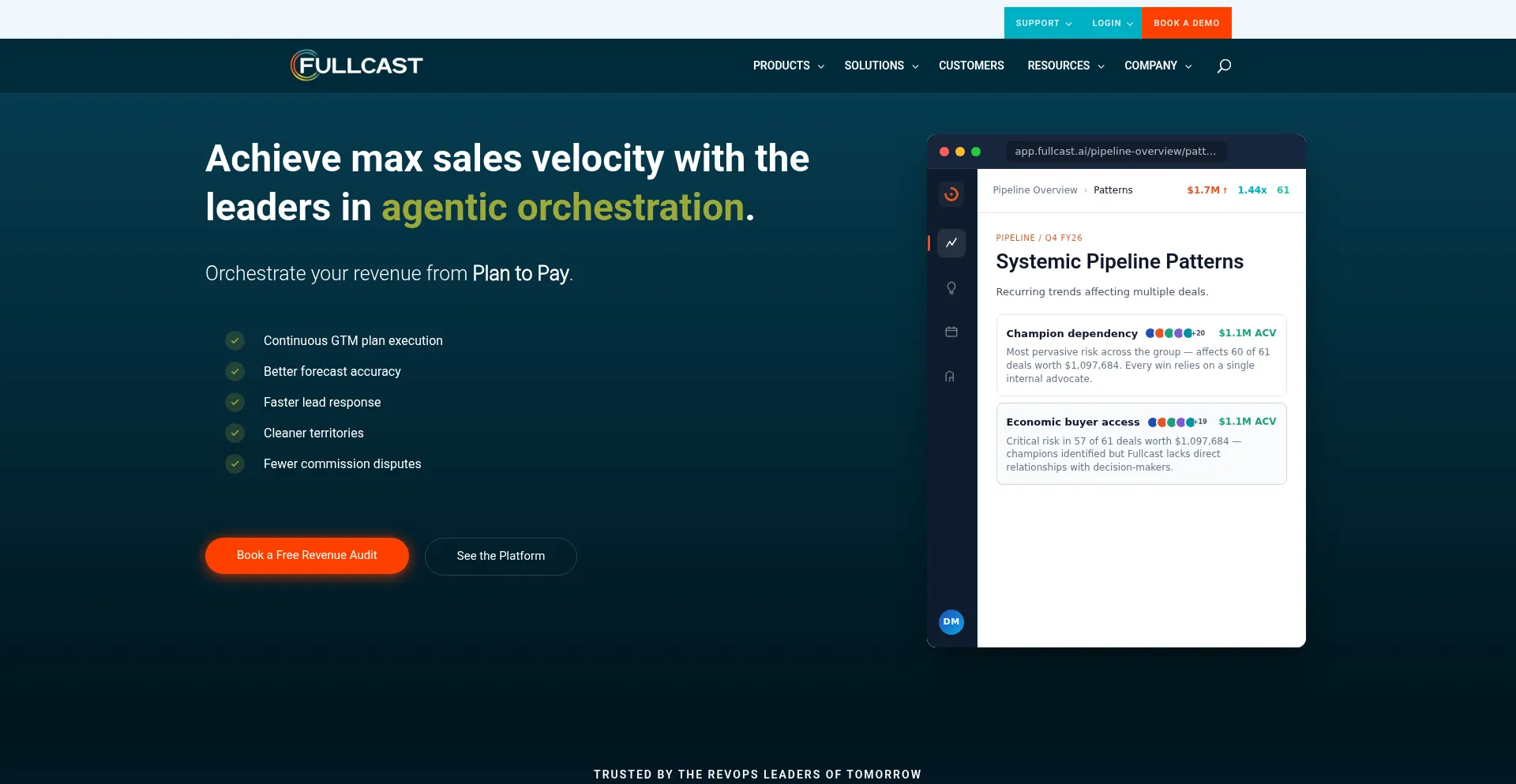
Task: Click the app.fullcast.ai URL bar
Action: click(x=1116, y=152)
